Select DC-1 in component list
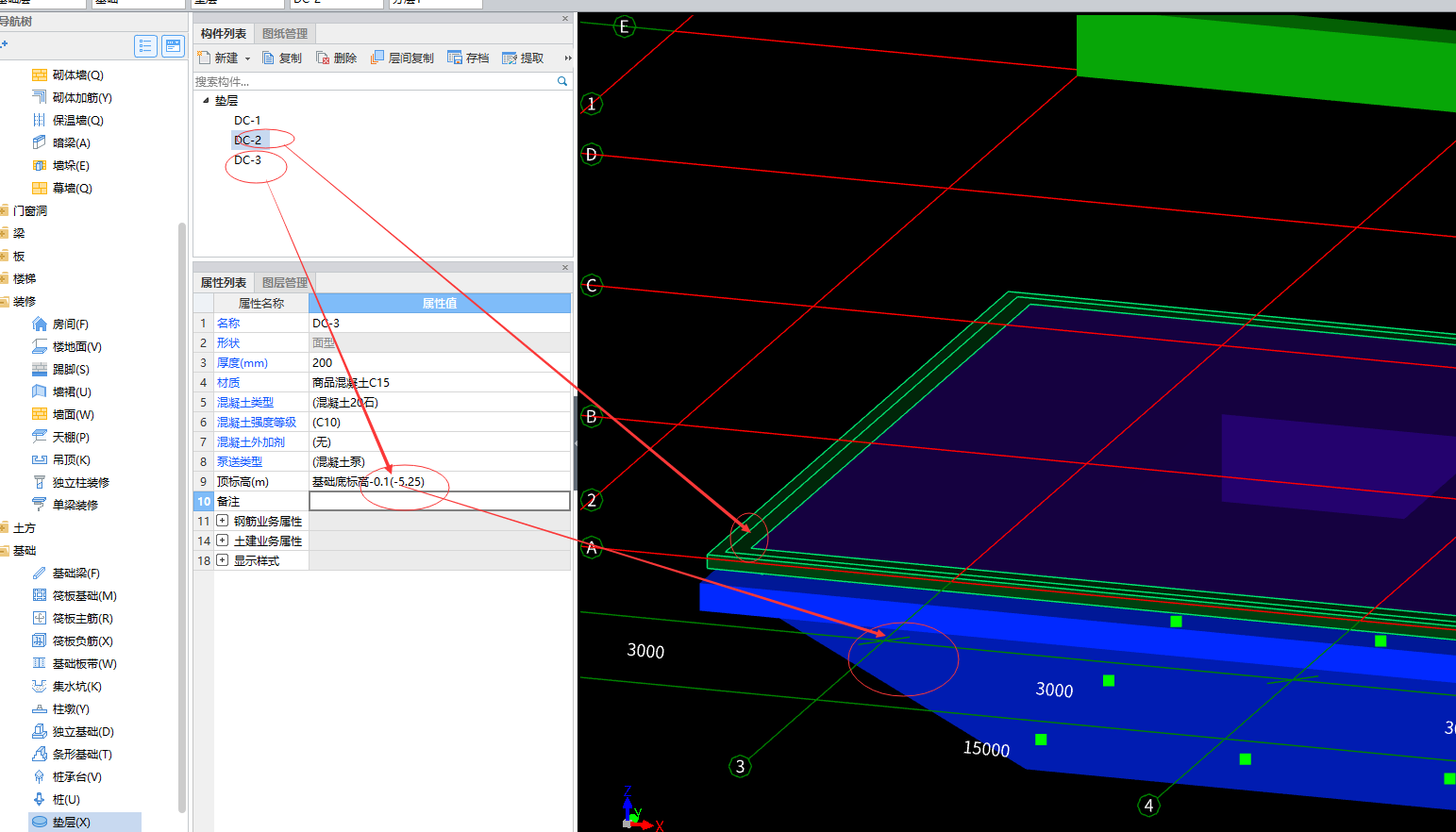This screenshot has width=1456, height=832. coord(247,120)
